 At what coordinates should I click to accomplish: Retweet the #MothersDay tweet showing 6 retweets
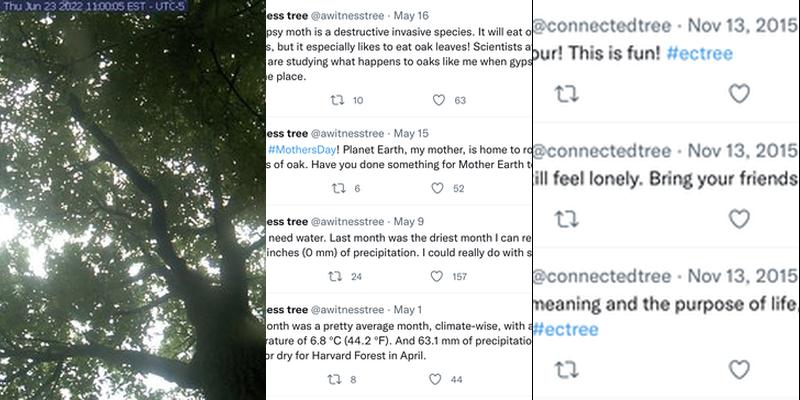point(337,189)
